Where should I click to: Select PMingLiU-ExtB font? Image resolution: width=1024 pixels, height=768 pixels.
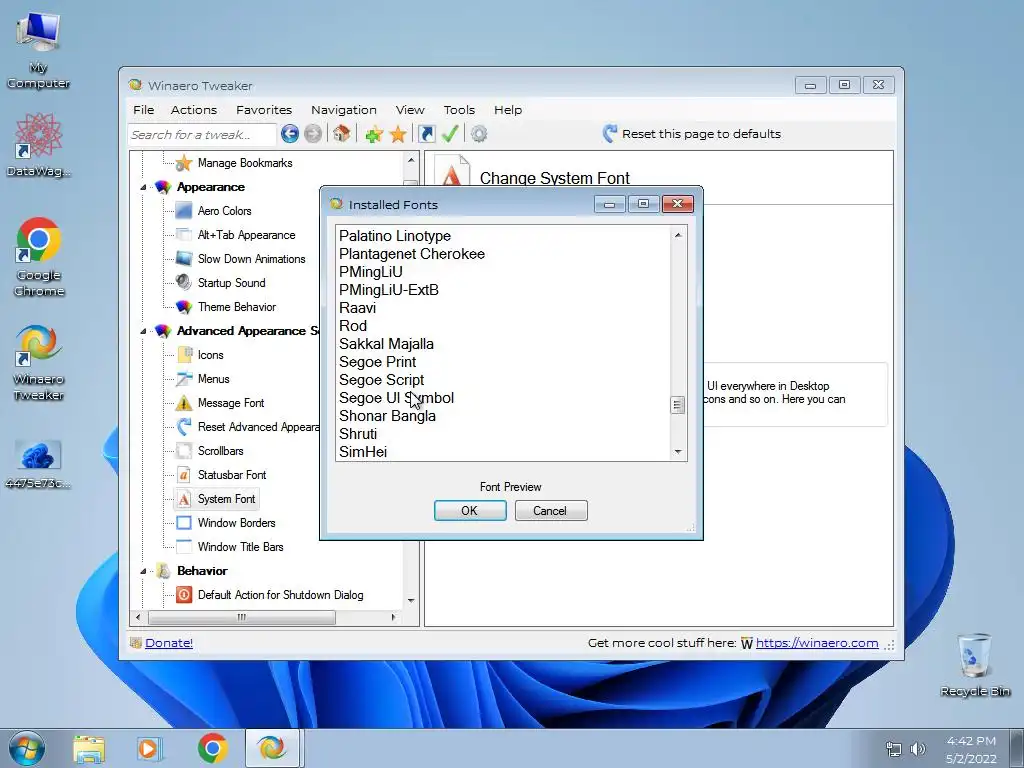389,290
